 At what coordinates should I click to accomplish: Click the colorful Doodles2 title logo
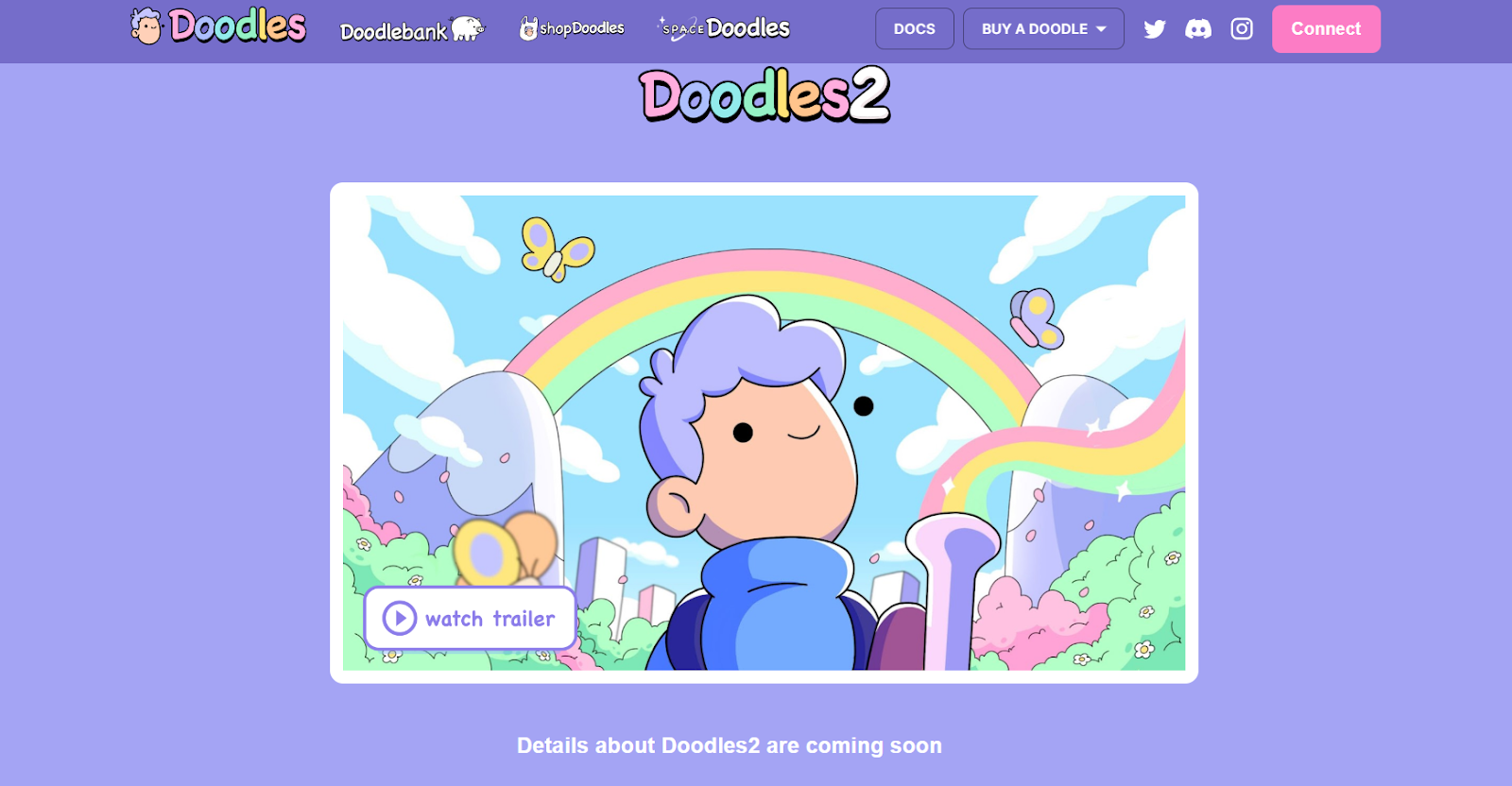[x=765, y=94]
